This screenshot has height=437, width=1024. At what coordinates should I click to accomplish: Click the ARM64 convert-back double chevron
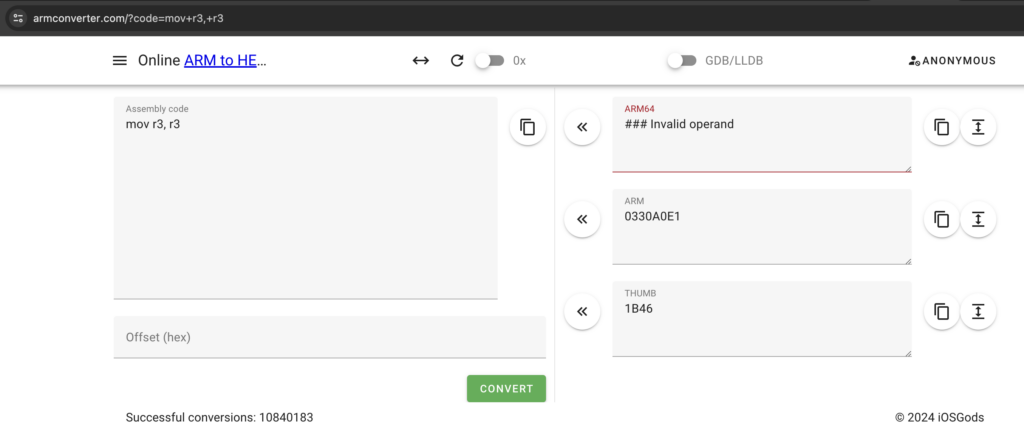click(x=583, y=127)
